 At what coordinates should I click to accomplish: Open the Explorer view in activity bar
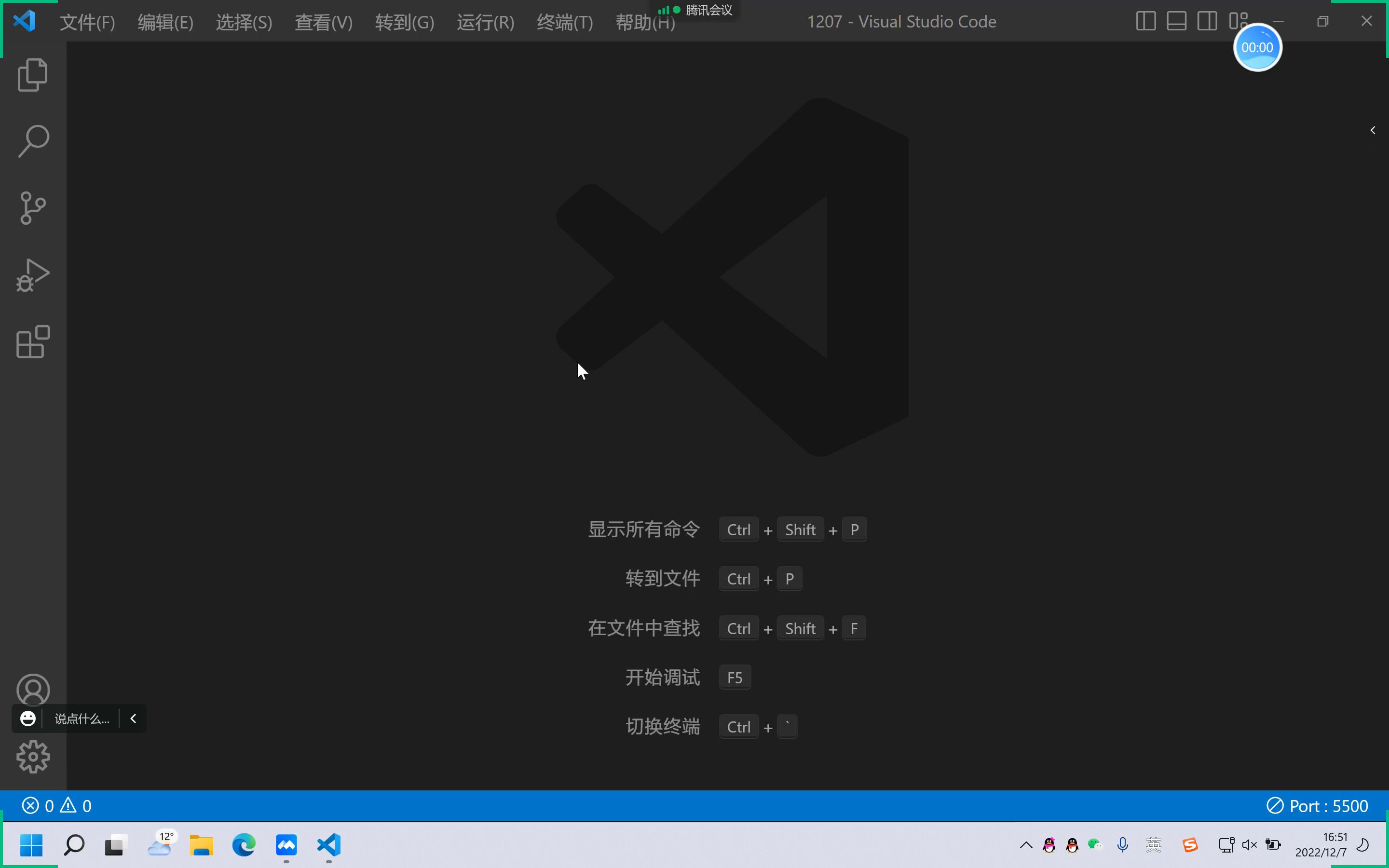coord(33,75)
